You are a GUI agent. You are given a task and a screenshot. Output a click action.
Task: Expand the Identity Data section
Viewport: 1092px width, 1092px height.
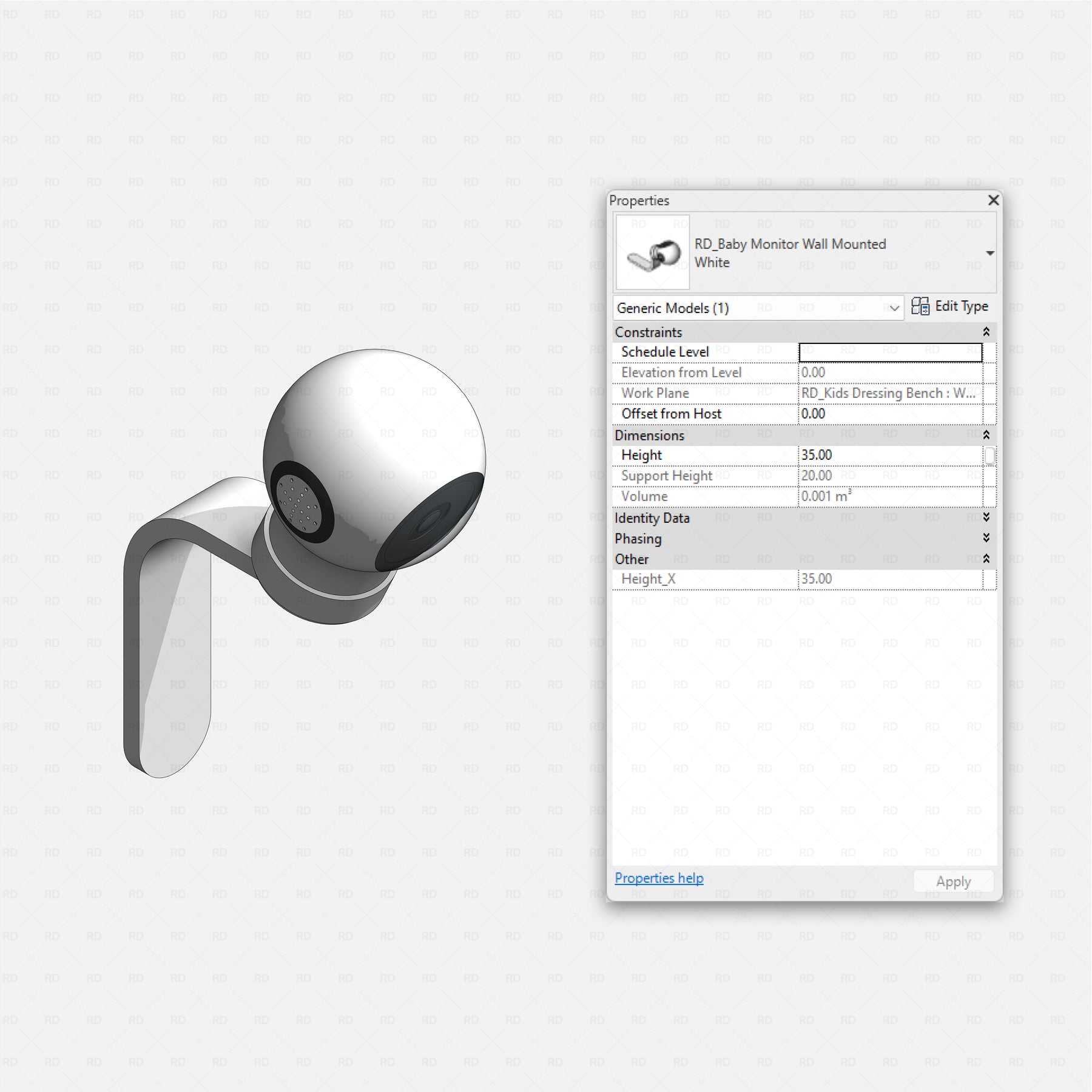(x=986, y=517)
